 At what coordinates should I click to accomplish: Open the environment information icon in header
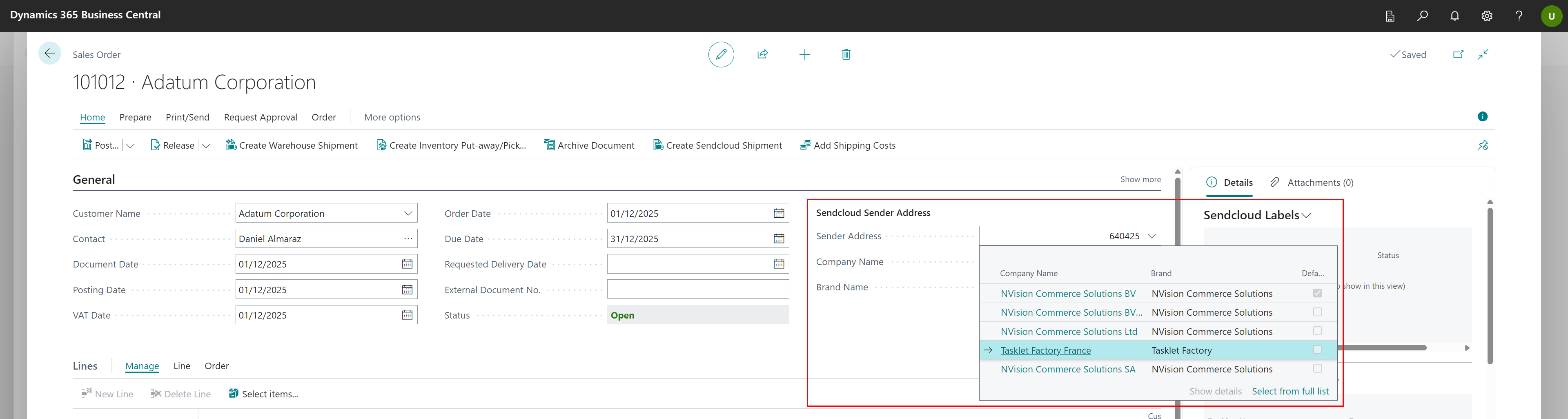1390,16
